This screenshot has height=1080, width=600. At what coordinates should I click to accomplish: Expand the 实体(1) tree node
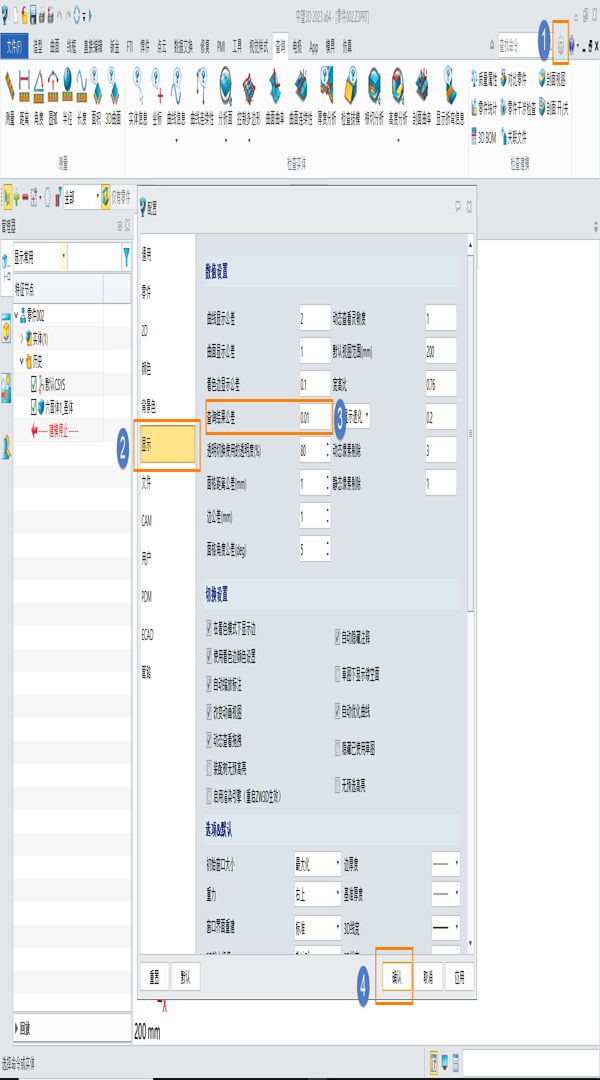pyautogui.click(x=22, y=338)
